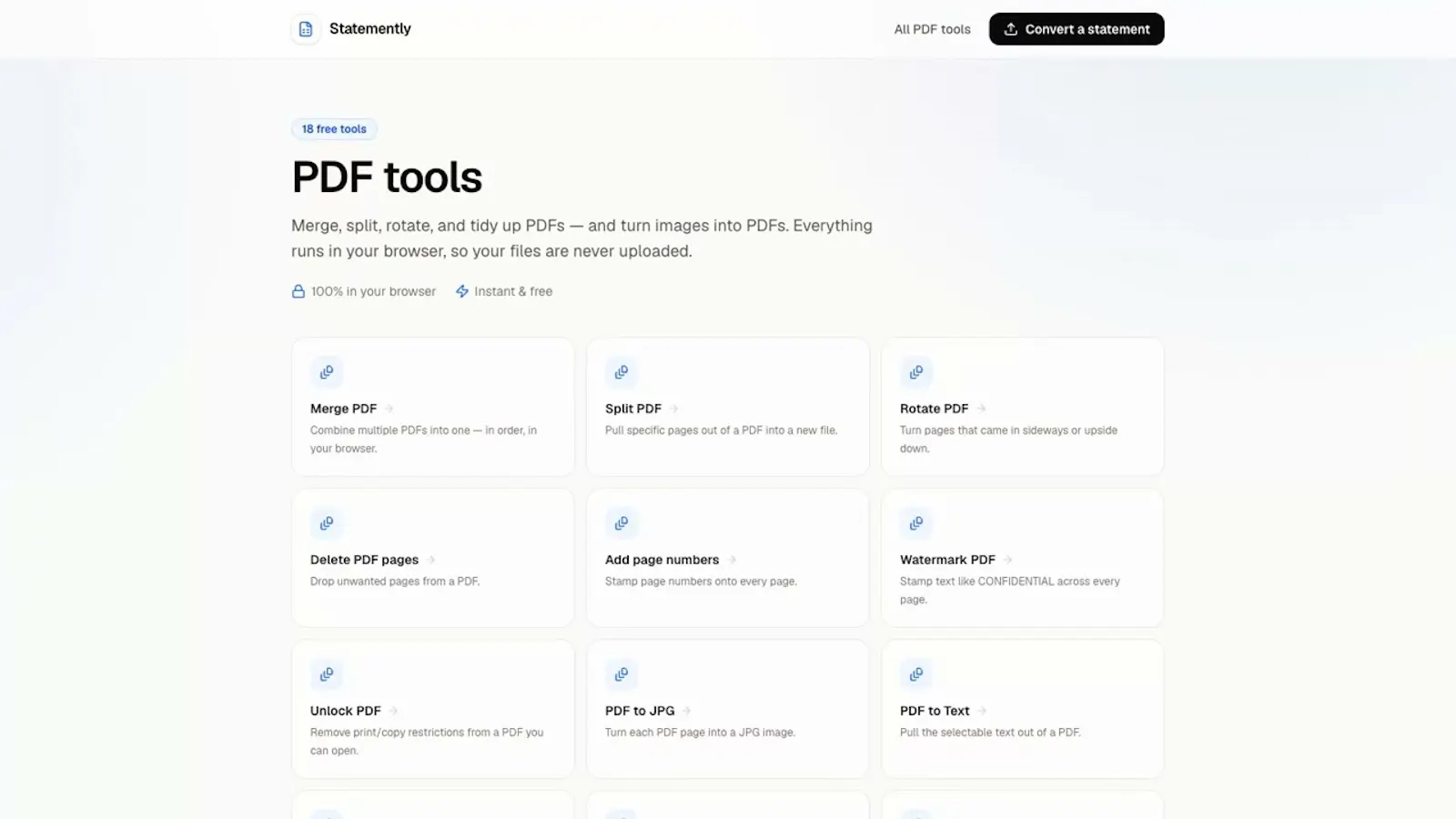Viewport: 1456px width, 819px height.
Task: Click the lightning icon beside Instant & free
Action: (462, 291)
